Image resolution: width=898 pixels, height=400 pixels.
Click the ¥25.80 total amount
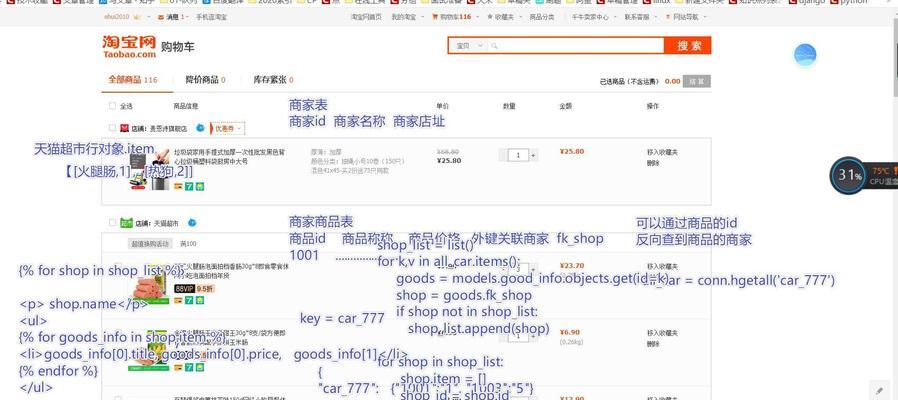coord(572,152)
